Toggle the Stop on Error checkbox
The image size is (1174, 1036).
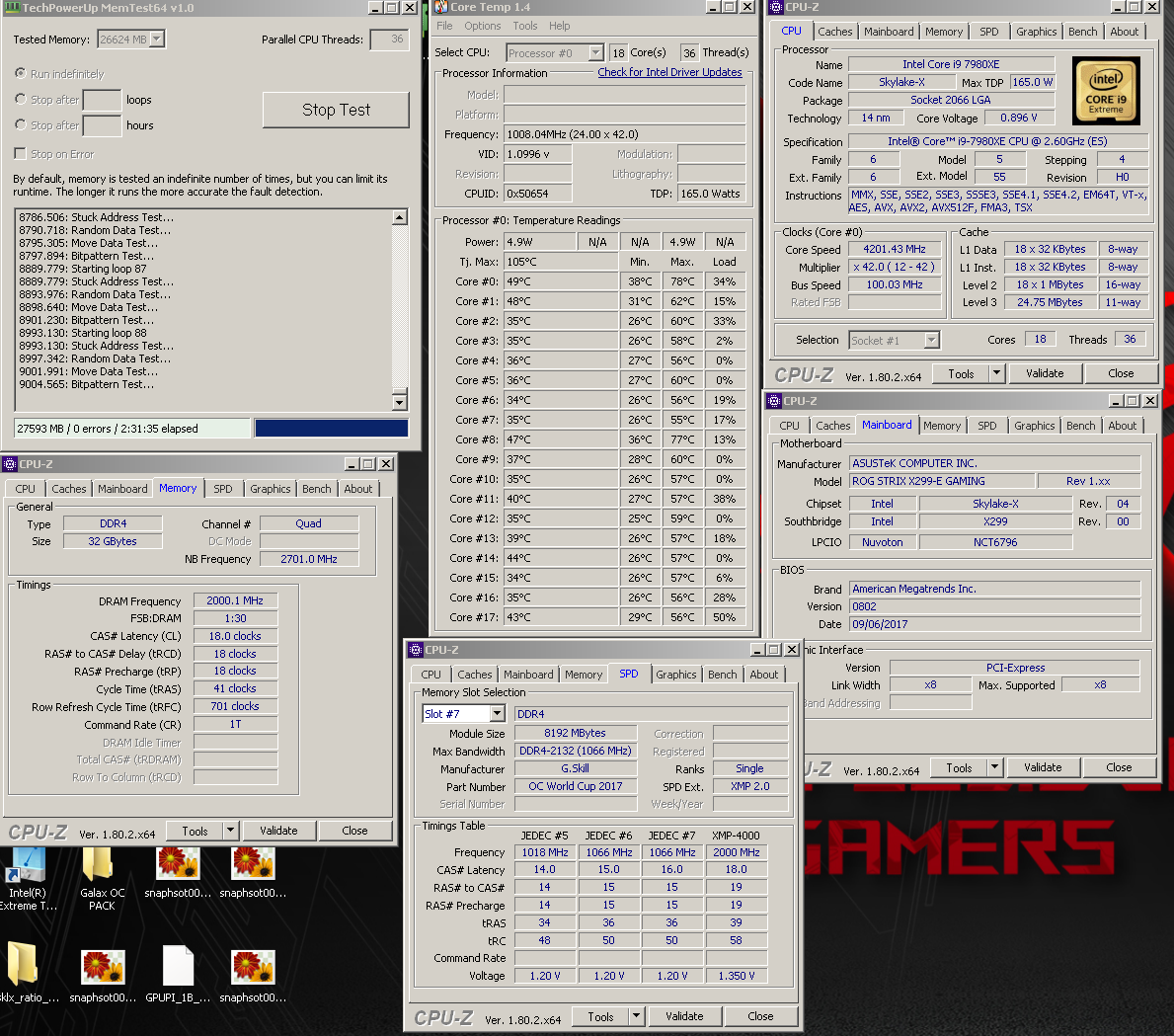tap(20, 153)
